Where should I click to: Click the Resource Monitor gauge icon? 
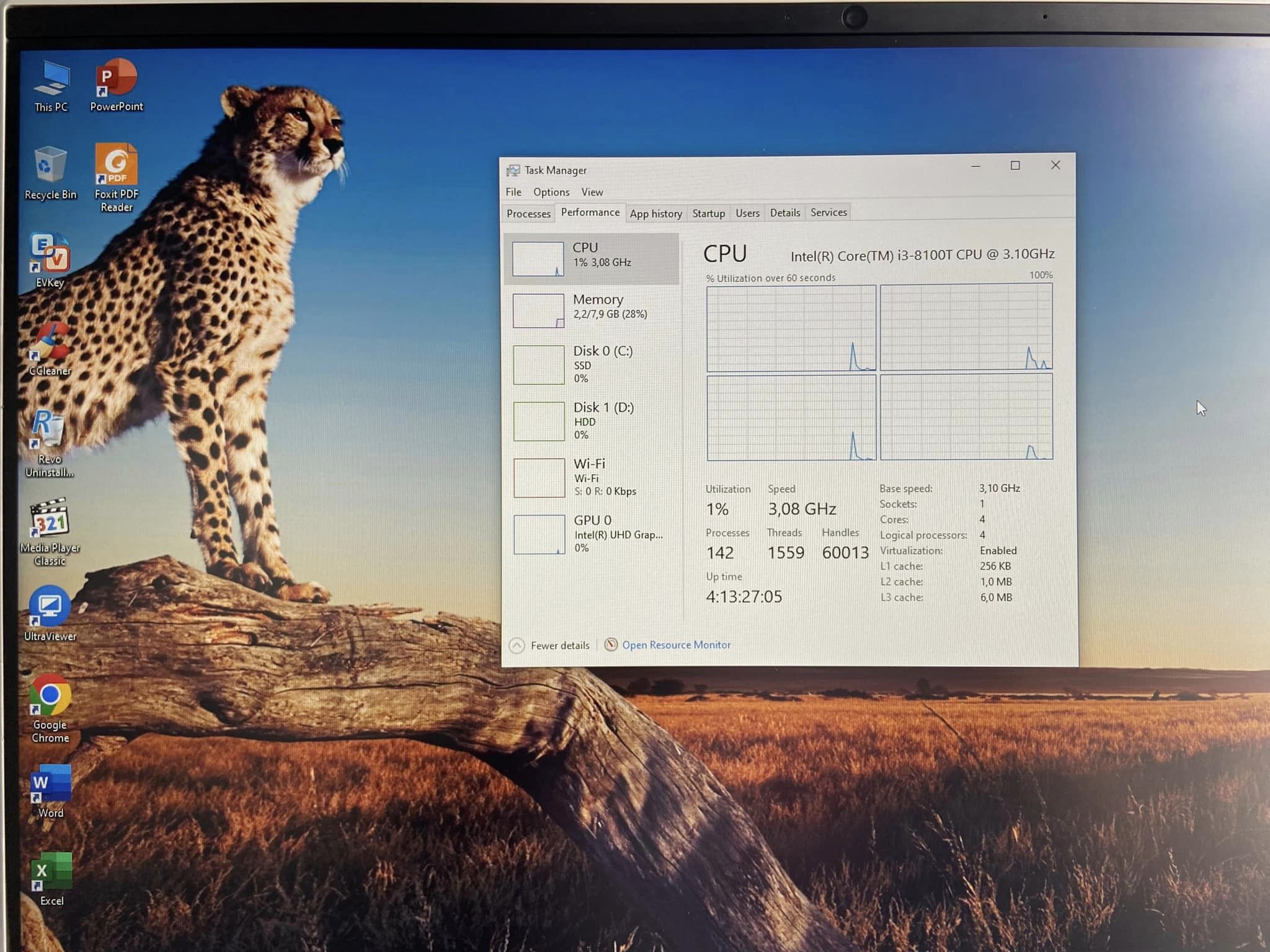[611, 645]
